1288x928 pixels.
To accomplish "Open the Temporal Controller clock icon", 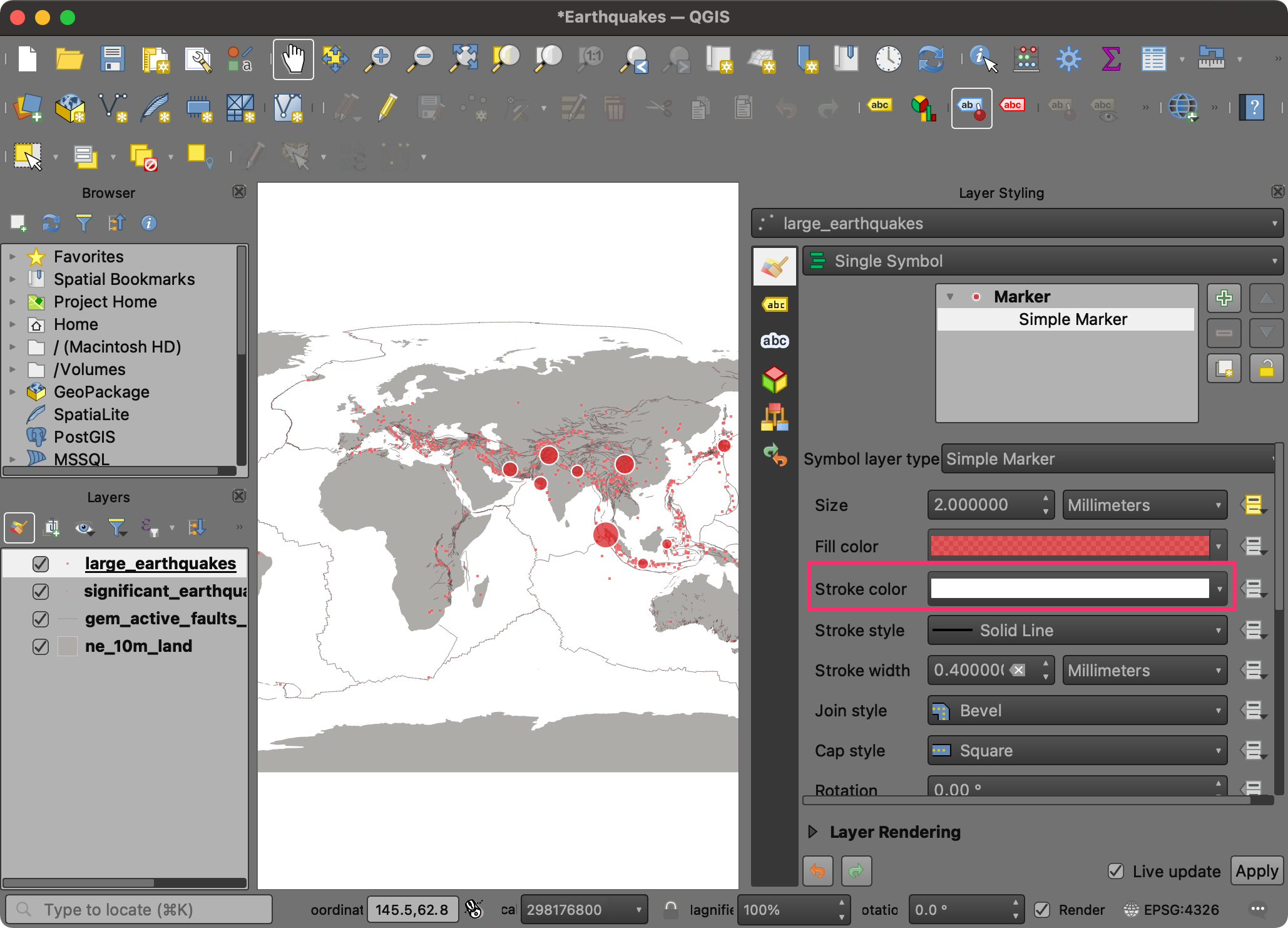I will [x=888, y=59].
